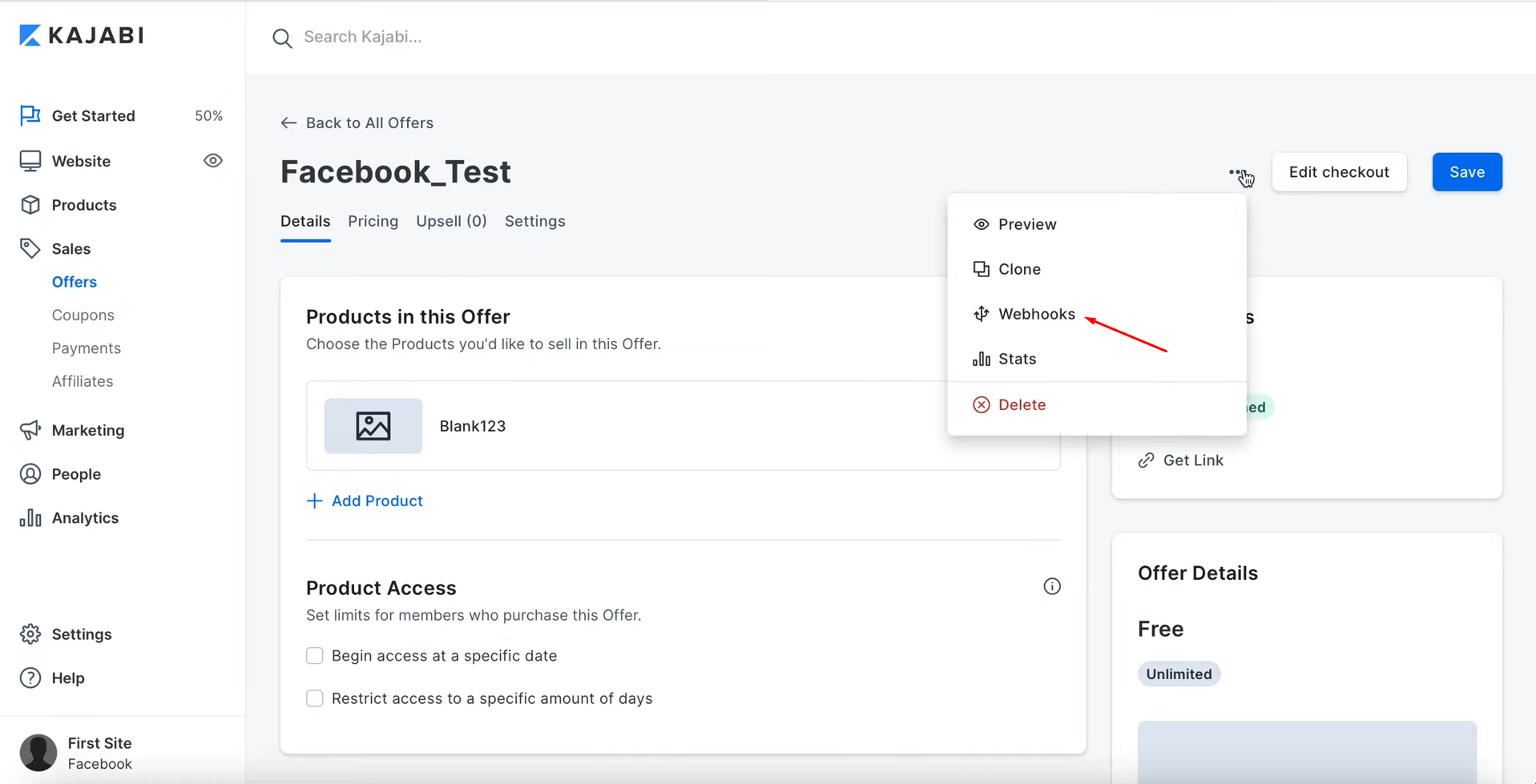Screen dimensions: 1536x784
Task: Click the Product Access info icon
Action: click(1052, 586)
